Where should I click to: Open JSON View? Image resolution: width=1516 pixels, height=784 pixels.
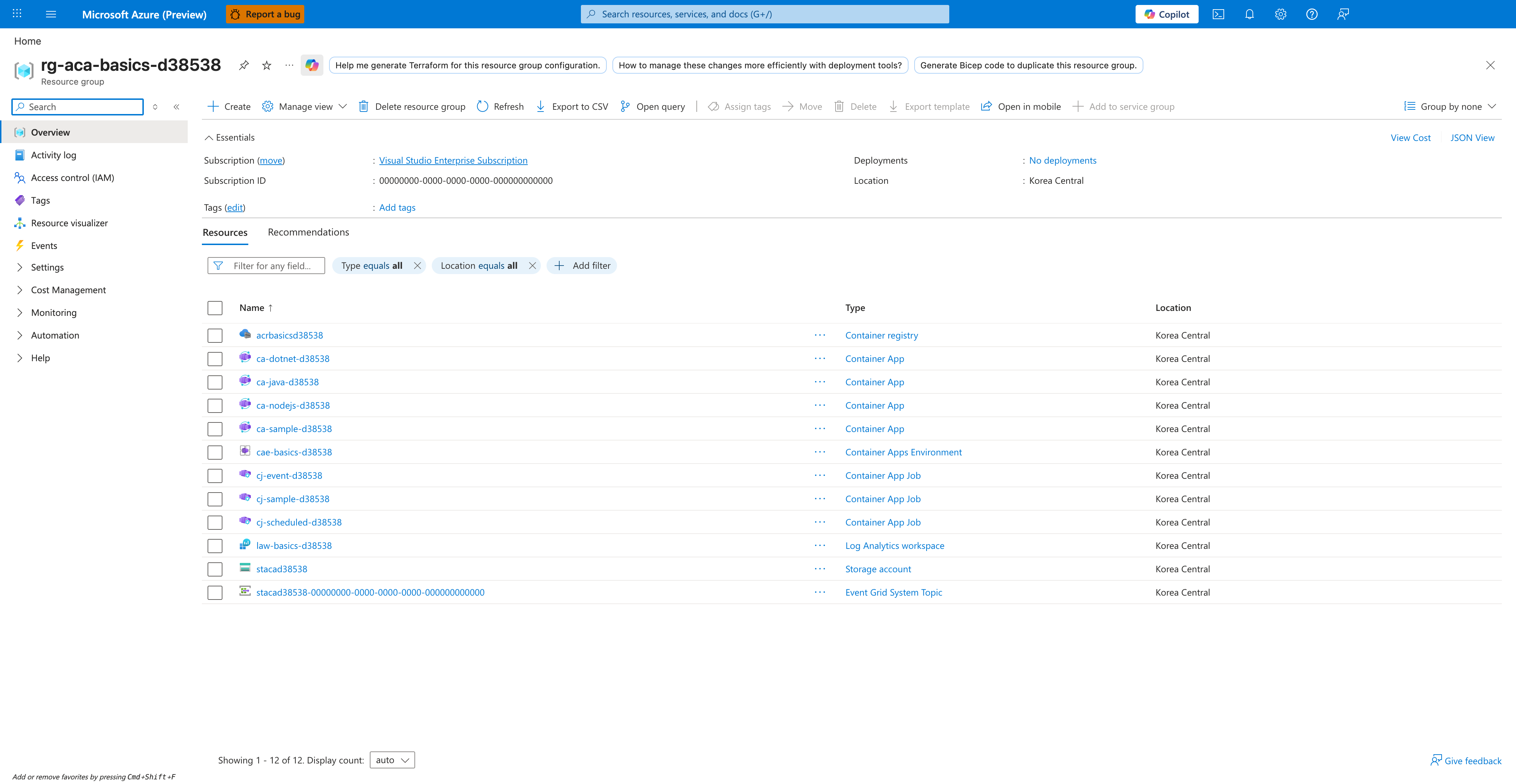coord(1472,138)
